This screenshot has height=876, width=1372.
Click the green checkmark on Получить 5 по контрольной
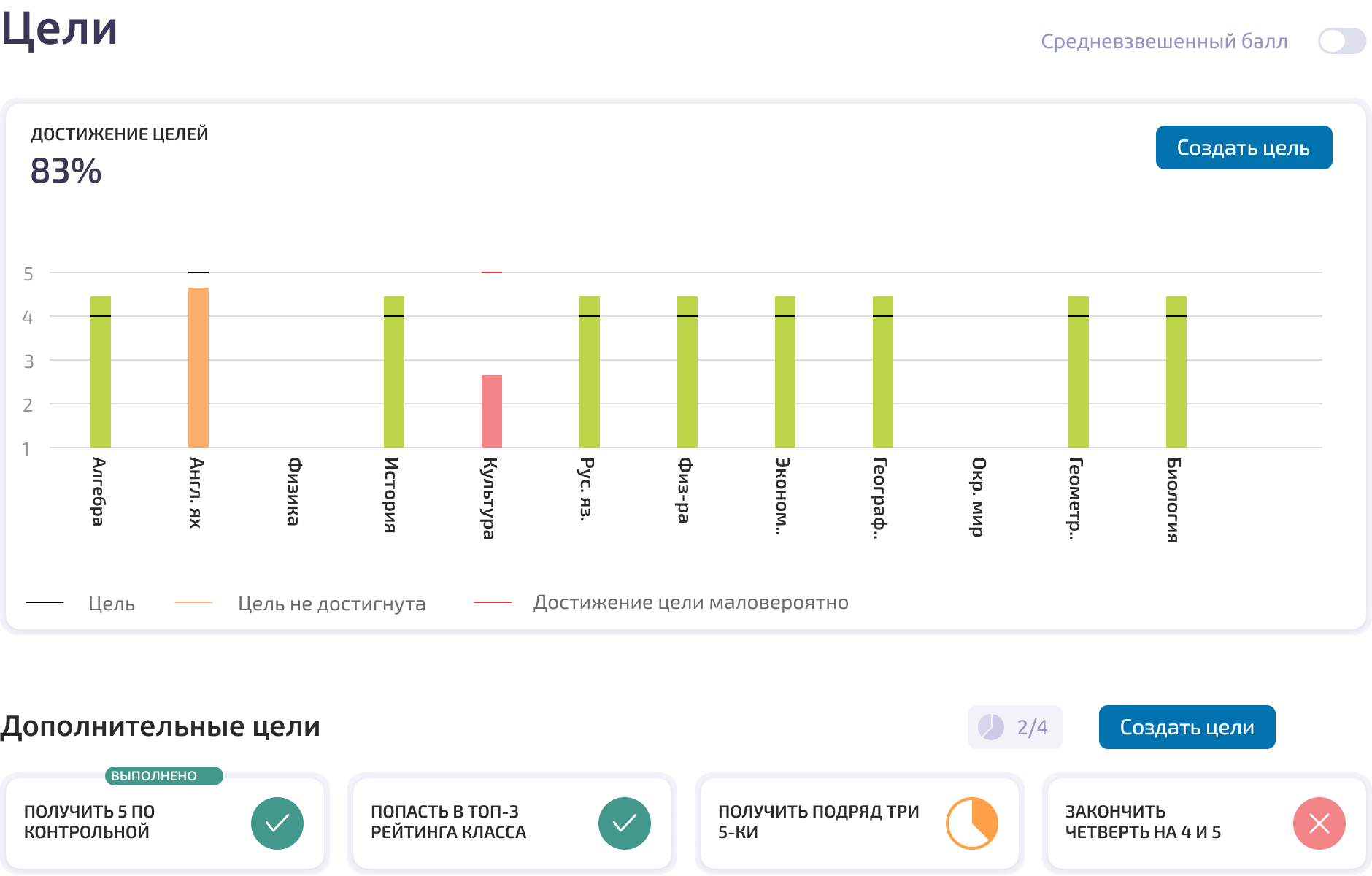277,823
